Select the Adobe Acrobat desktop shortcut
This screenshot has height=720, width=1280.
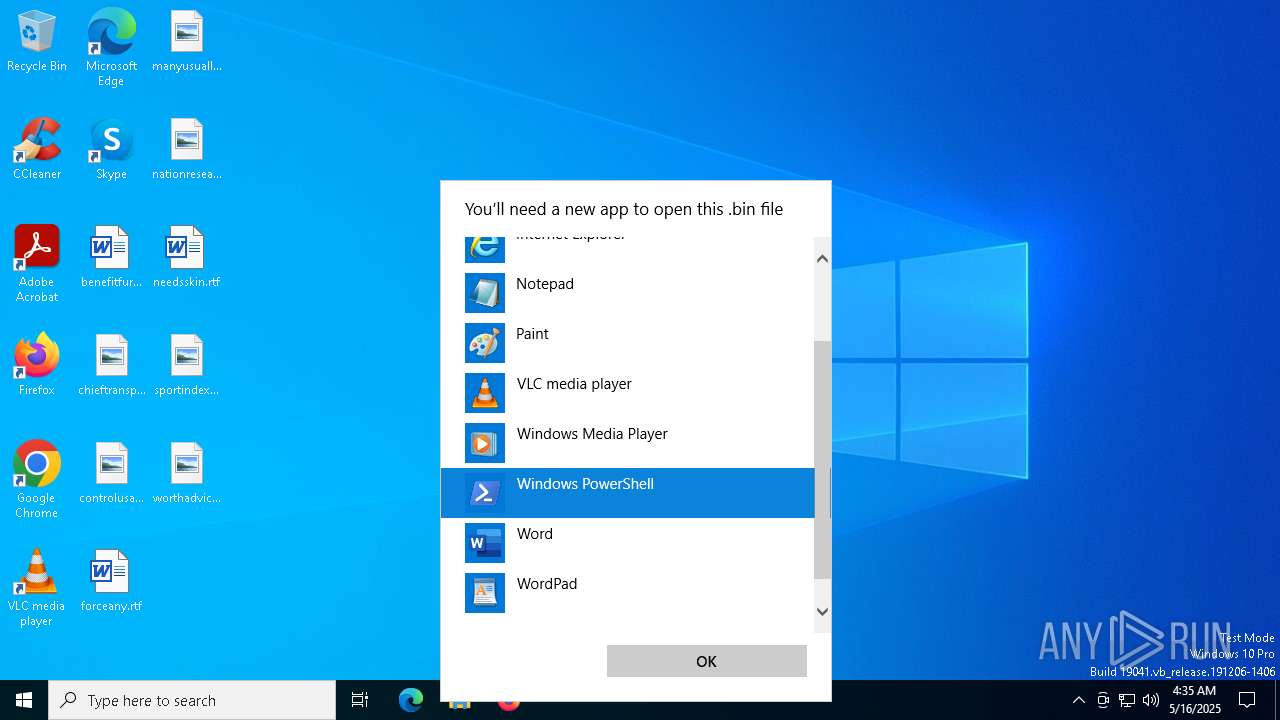(x=37, y=264)
